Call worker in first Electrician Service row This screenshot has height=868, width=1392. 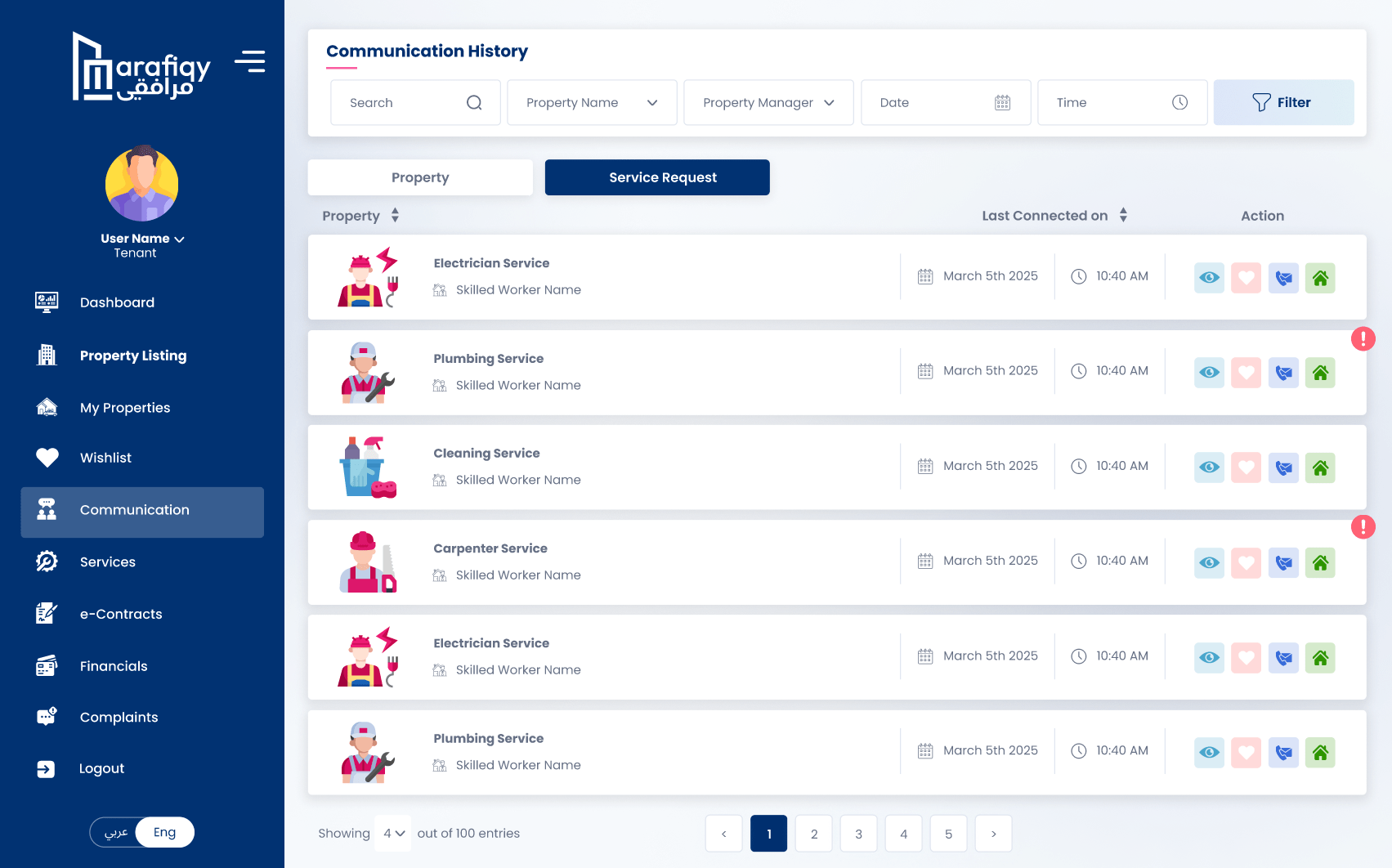(x=1283, y=278)
